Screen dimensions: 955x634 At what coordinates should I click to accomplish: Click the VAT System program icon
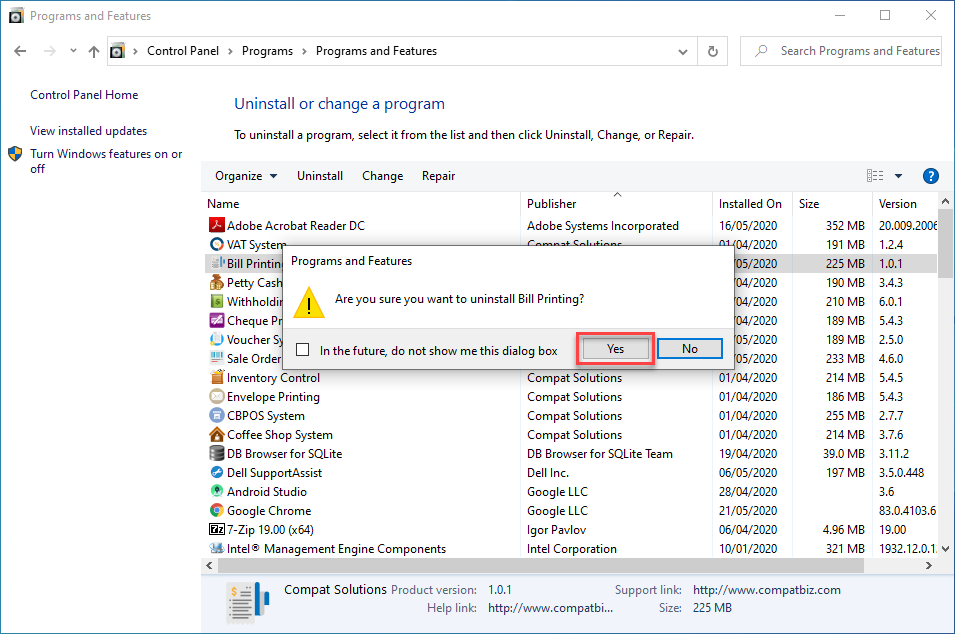tap(216, 244)
